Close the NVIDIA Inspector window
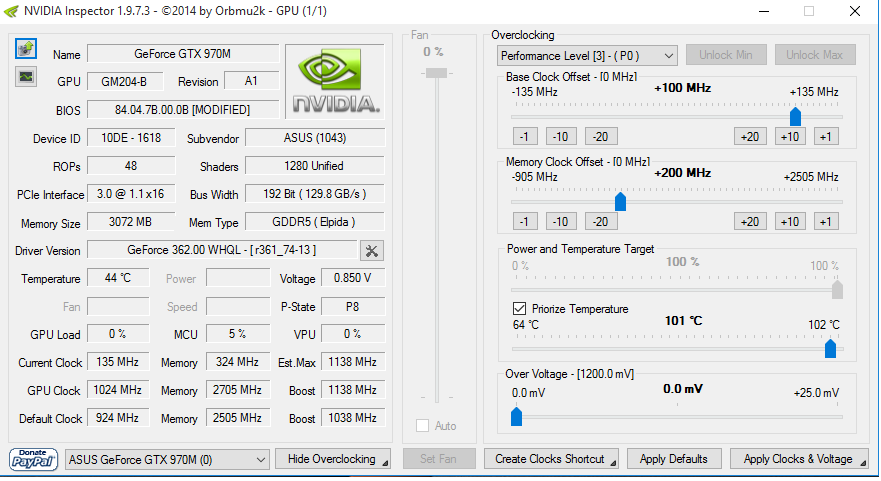The height and width of the screenshot is (481, 881). click(x=855, y=11)
